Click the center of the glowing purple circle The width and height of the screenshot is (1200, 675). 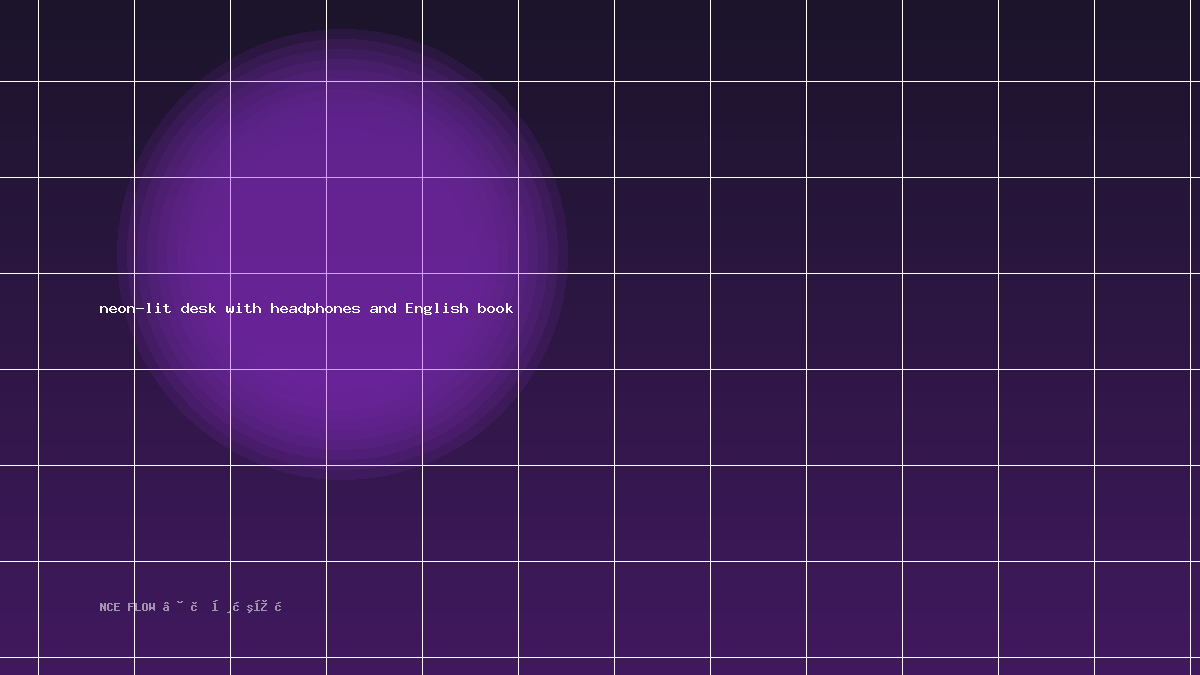click(342, 254)
